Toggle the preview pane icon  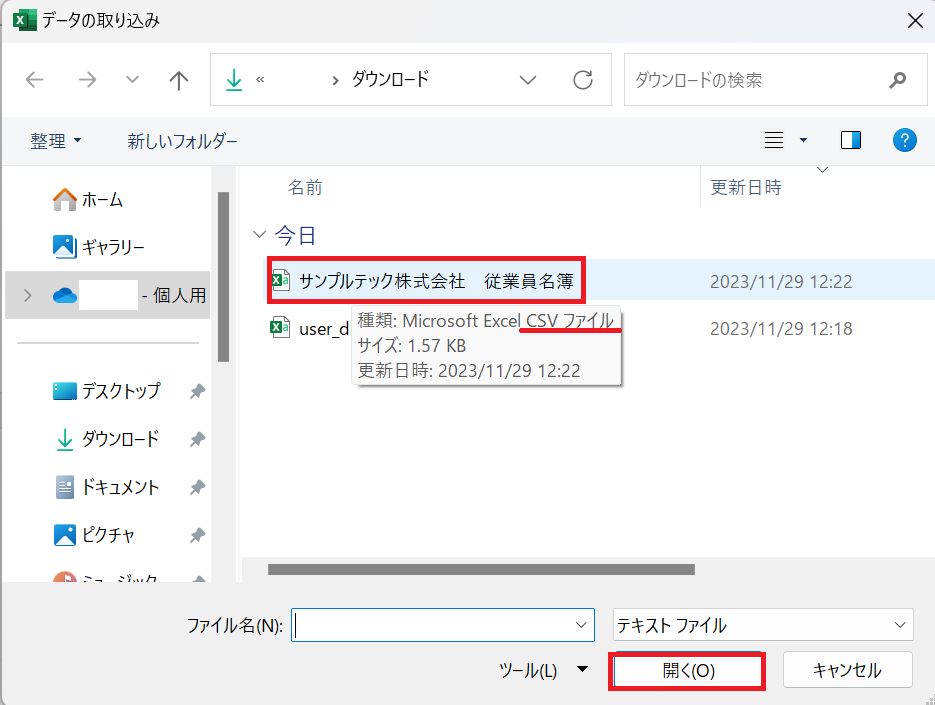click(x=850, y=140)
